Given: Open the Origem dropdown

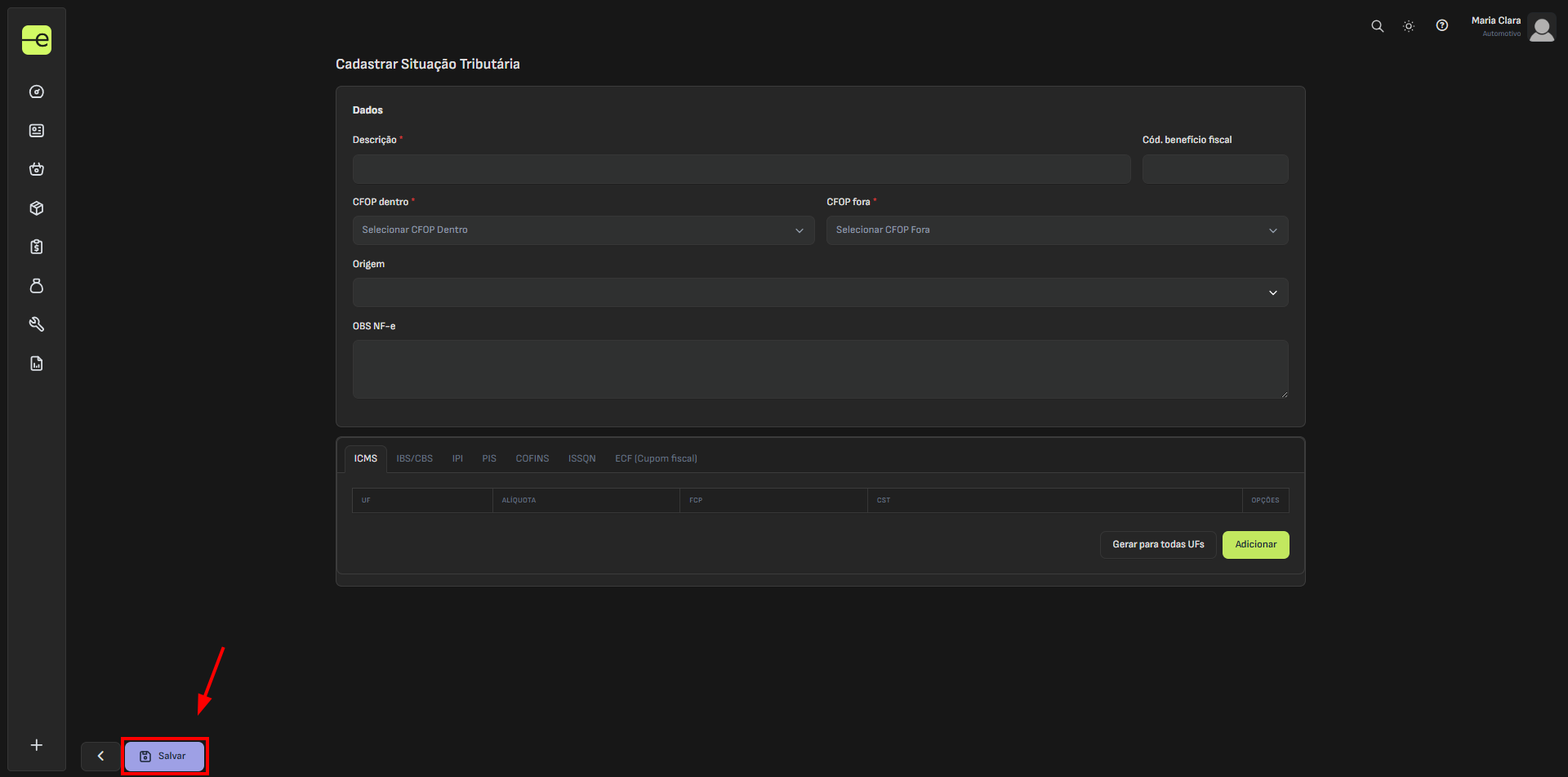Looking at the screenshot, I should (820, 292).
